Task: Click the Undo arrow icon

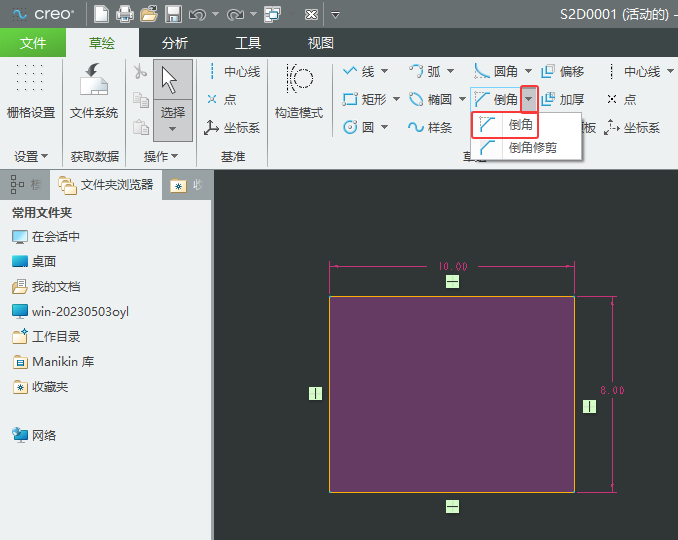Action: pos(197,15)
